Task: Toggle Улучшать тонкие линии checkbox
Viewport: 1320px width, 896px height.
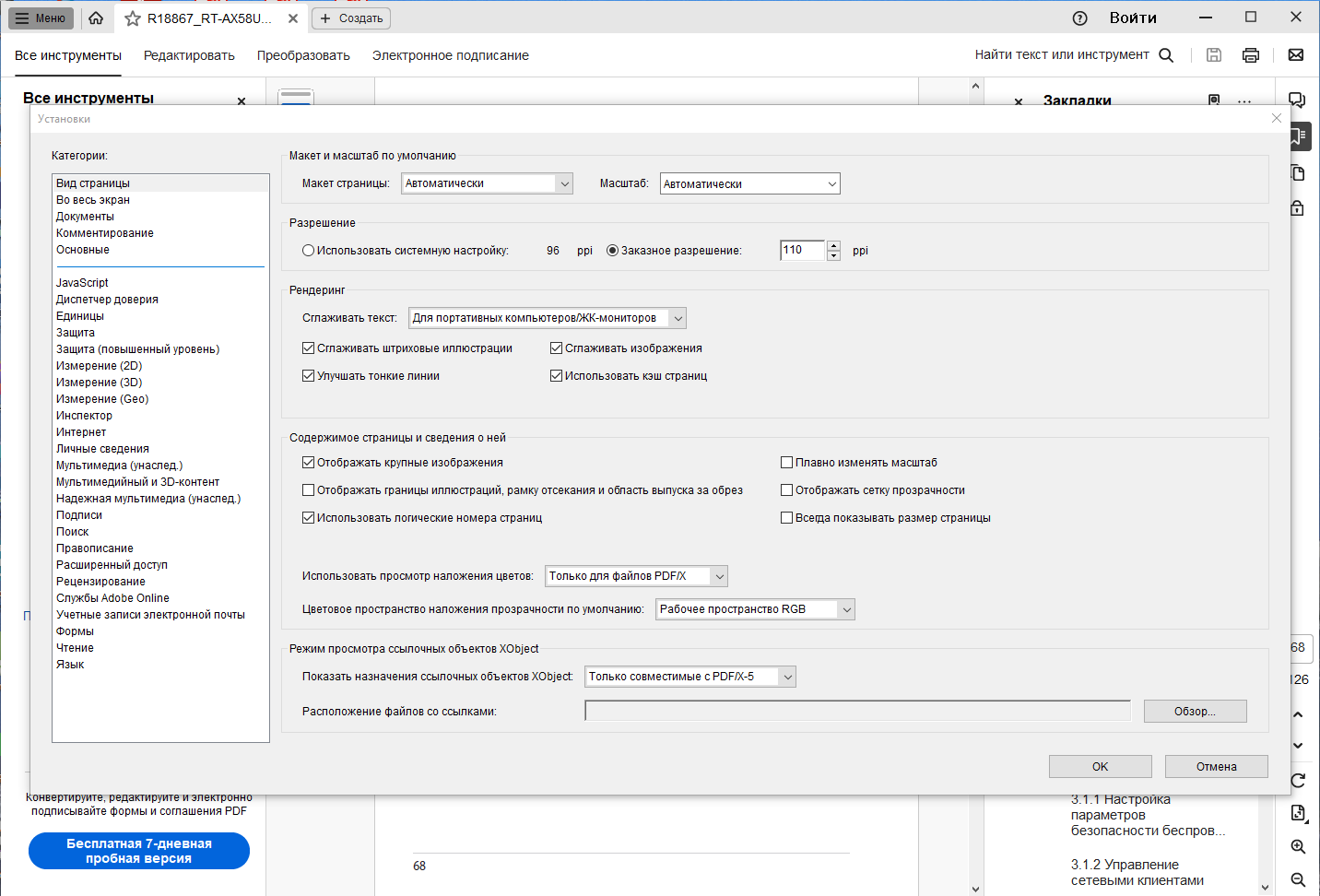Action: pyautogui.click(x=309, y=376)
